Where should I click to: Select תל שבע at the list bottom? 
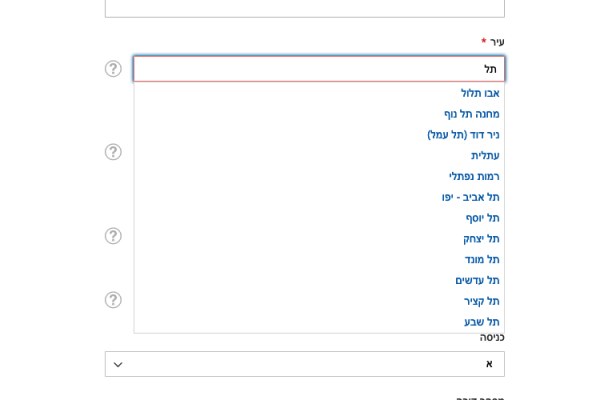[x=481, y=322]
